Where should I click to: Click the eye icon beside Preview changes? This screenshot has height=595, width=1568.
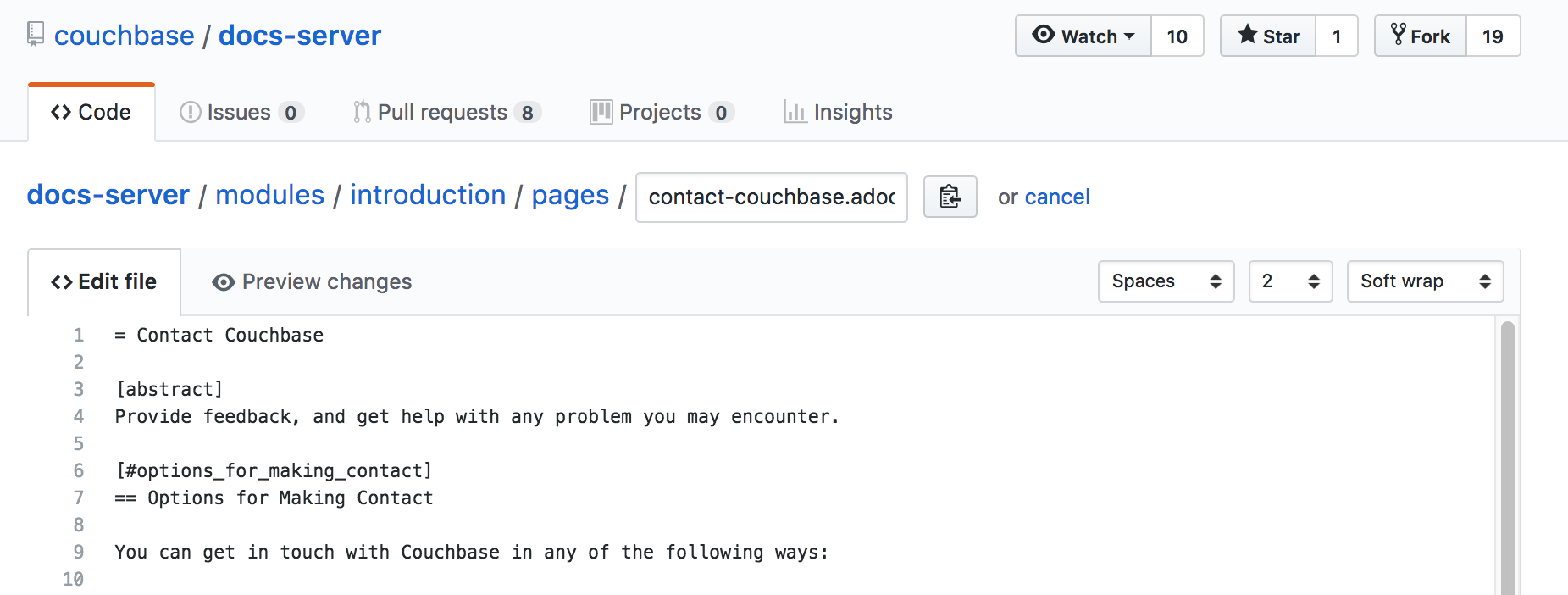pos(222,281)
